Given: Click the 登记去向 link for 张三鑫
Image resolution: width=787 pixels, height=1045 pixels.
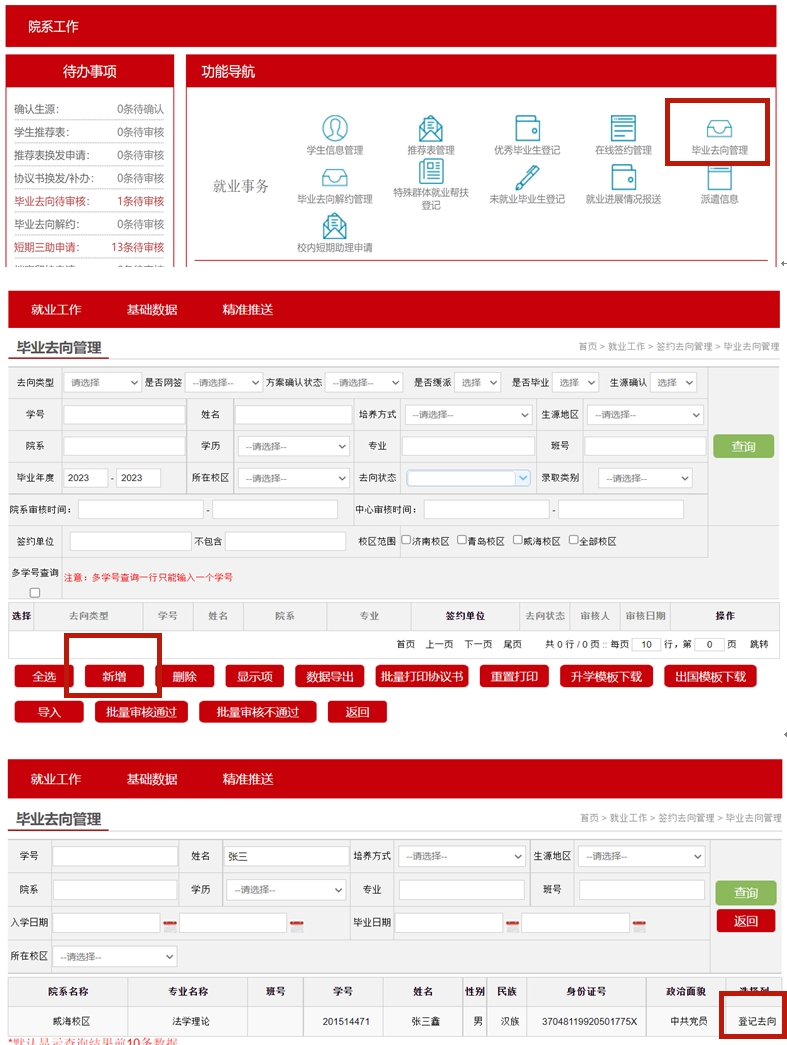Looking at the screenshot, I should pos(756,1021).
